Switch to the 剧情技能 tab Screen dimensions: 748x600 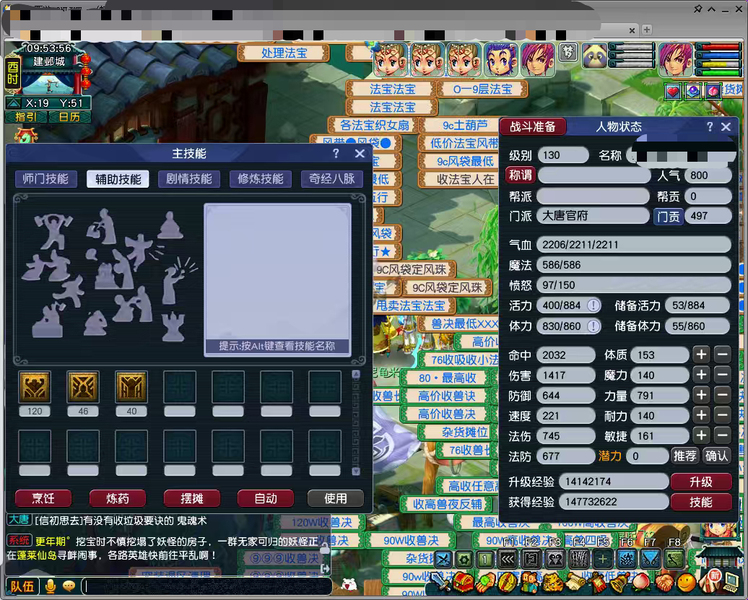189,179
